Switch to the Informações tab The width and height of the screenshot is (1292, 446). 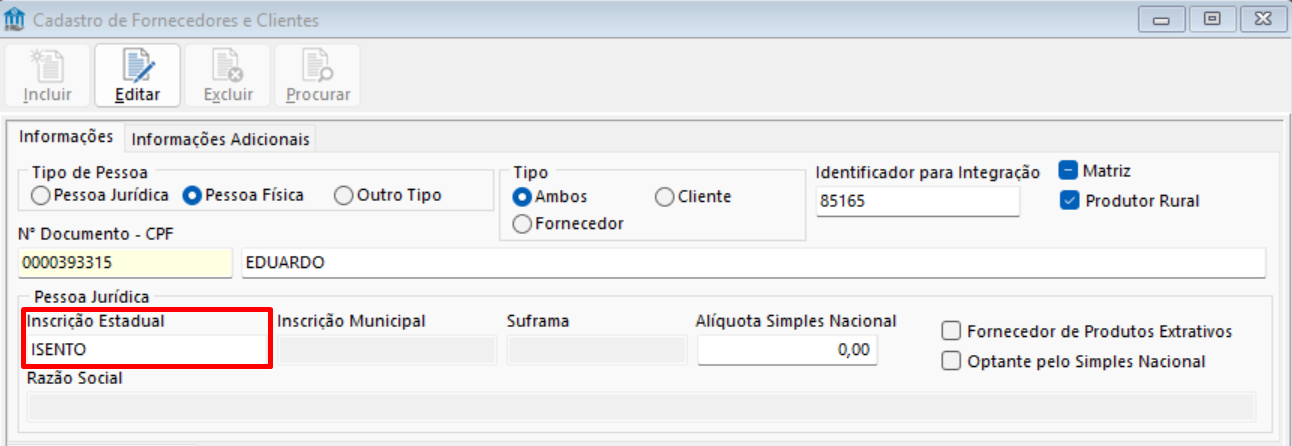[66, 137]
